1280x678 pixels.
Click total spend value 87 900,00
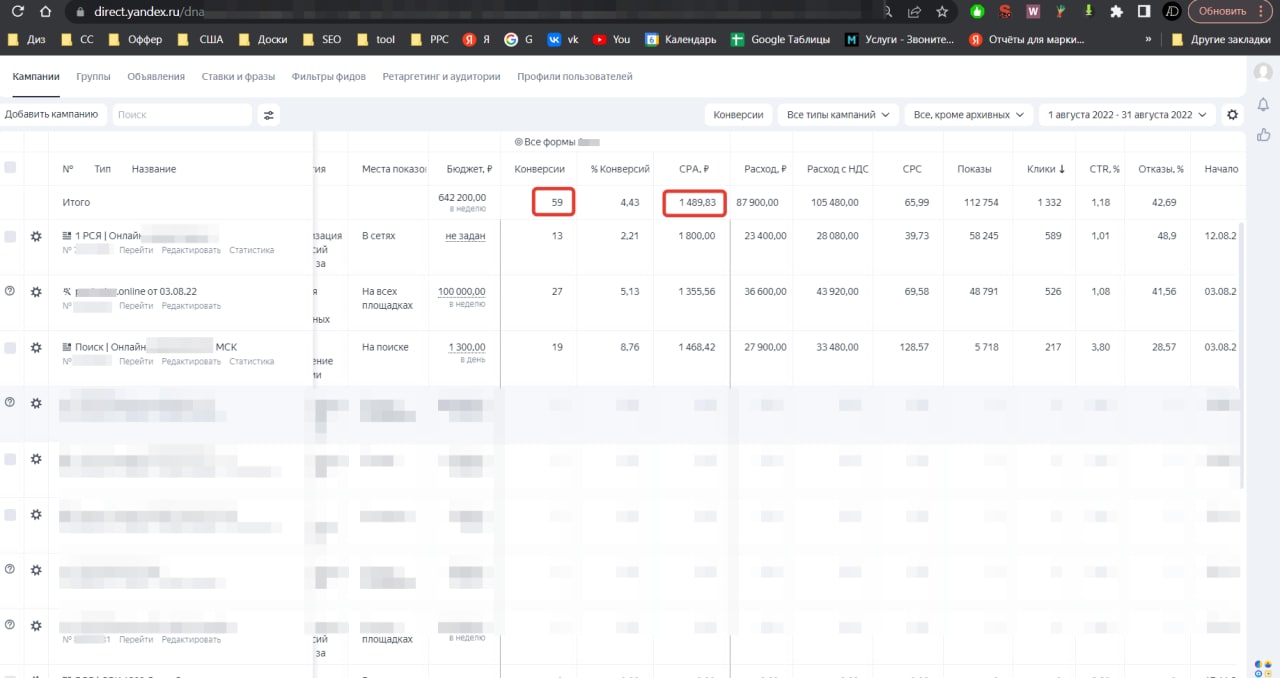(x=757, y=202)
